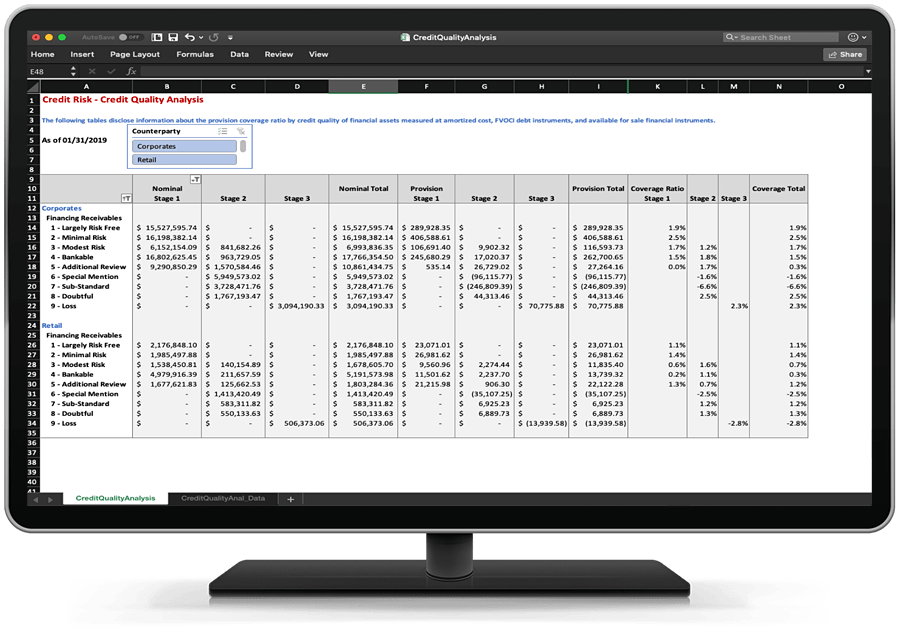Image resolution: width=900 pixels, height=629 pixels.
Task: Add a new sheet with plus button
Action: 290,499
